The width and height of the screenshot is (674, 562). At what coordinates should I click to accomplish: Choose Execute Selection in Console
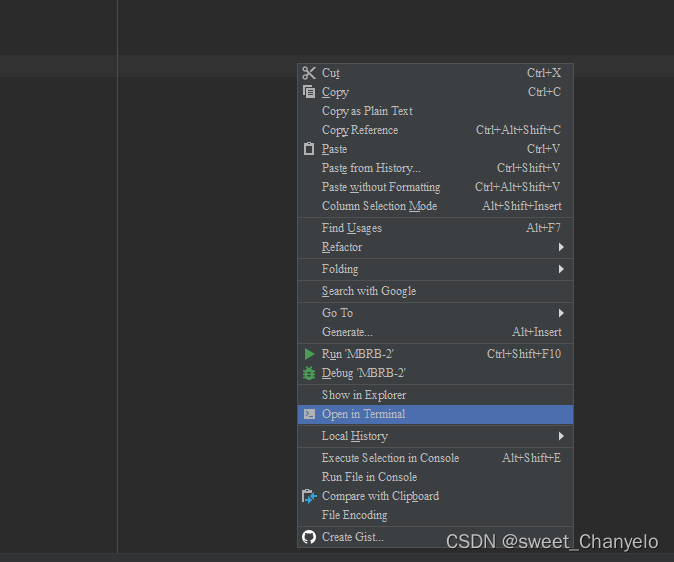pyautogui.click(x=435, y=458)
